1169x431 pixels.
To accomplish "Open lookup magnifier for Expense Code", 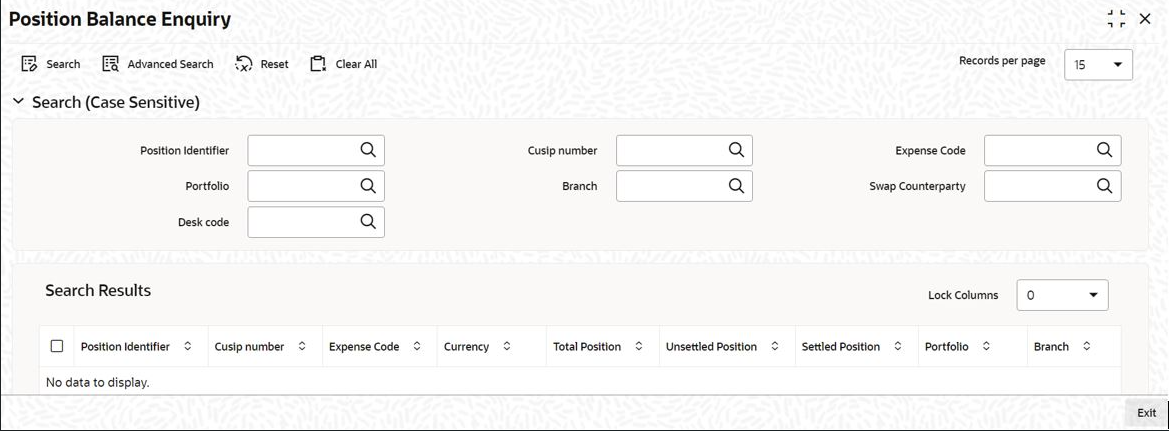I will [x=1105, y=150].
